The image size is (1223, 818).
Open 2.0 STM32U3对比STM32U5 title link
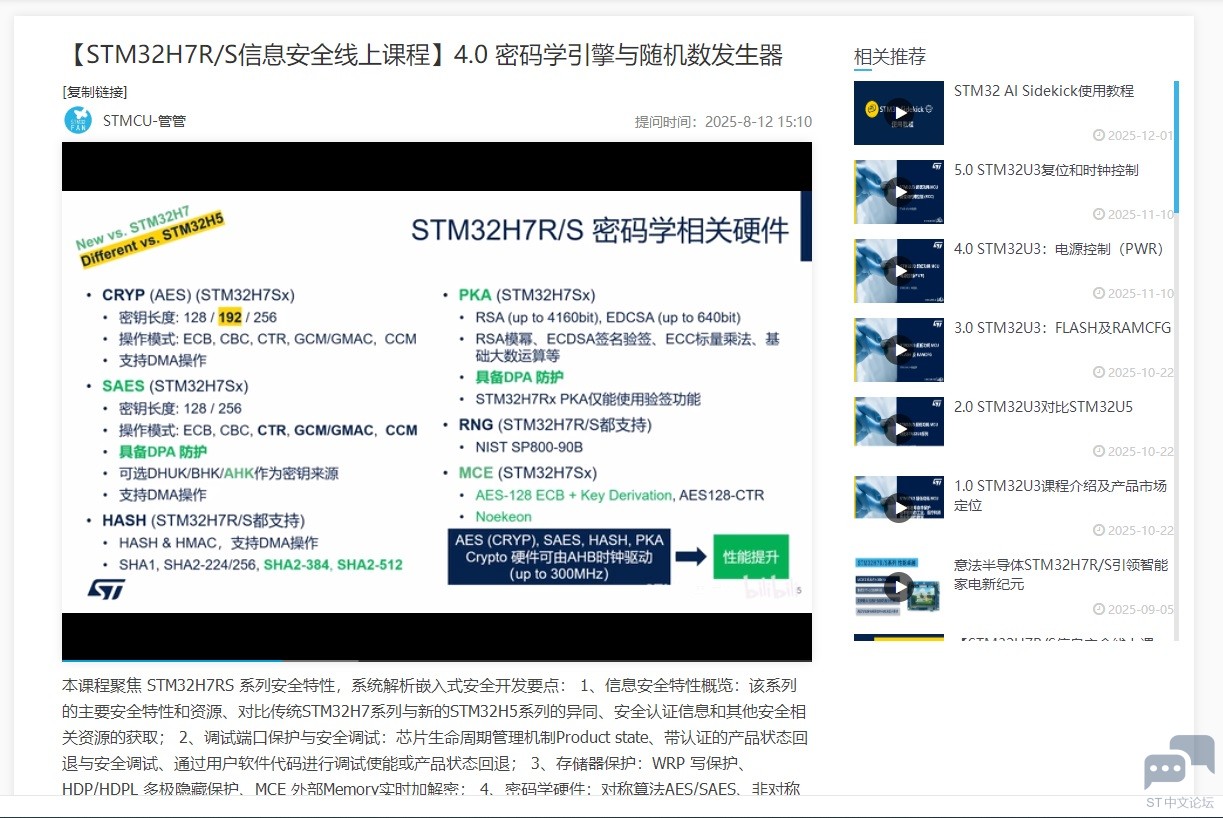[x=1043, y=407]
